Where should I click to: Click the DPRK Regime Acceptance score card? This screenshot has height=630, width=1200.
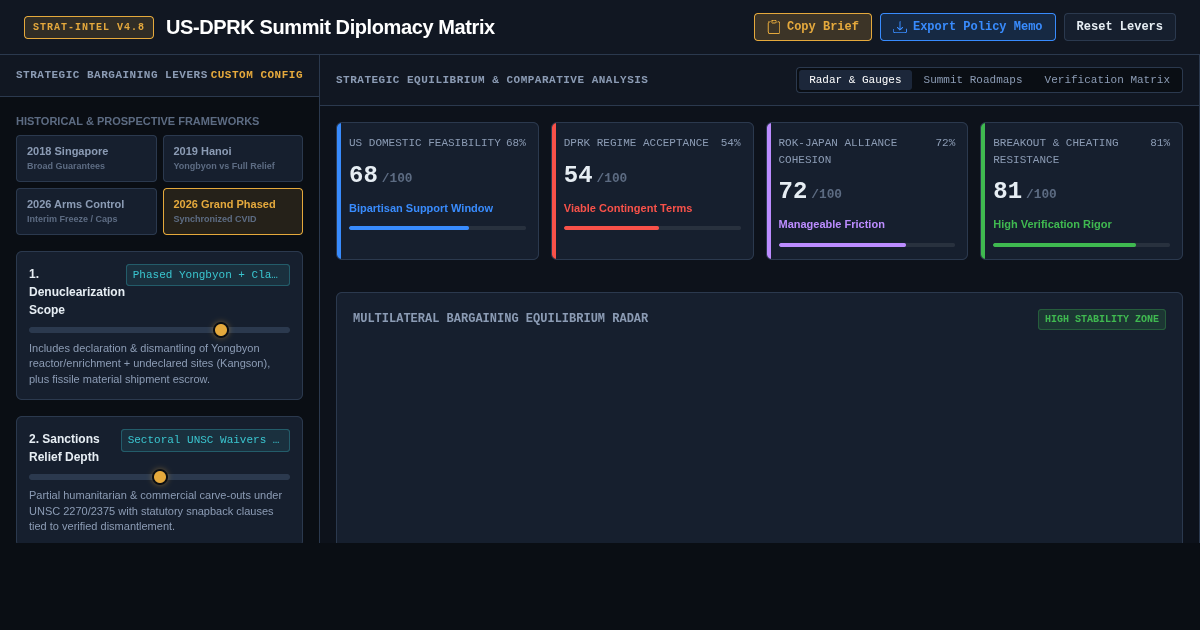pyautogui.click(x=652, y=191)
